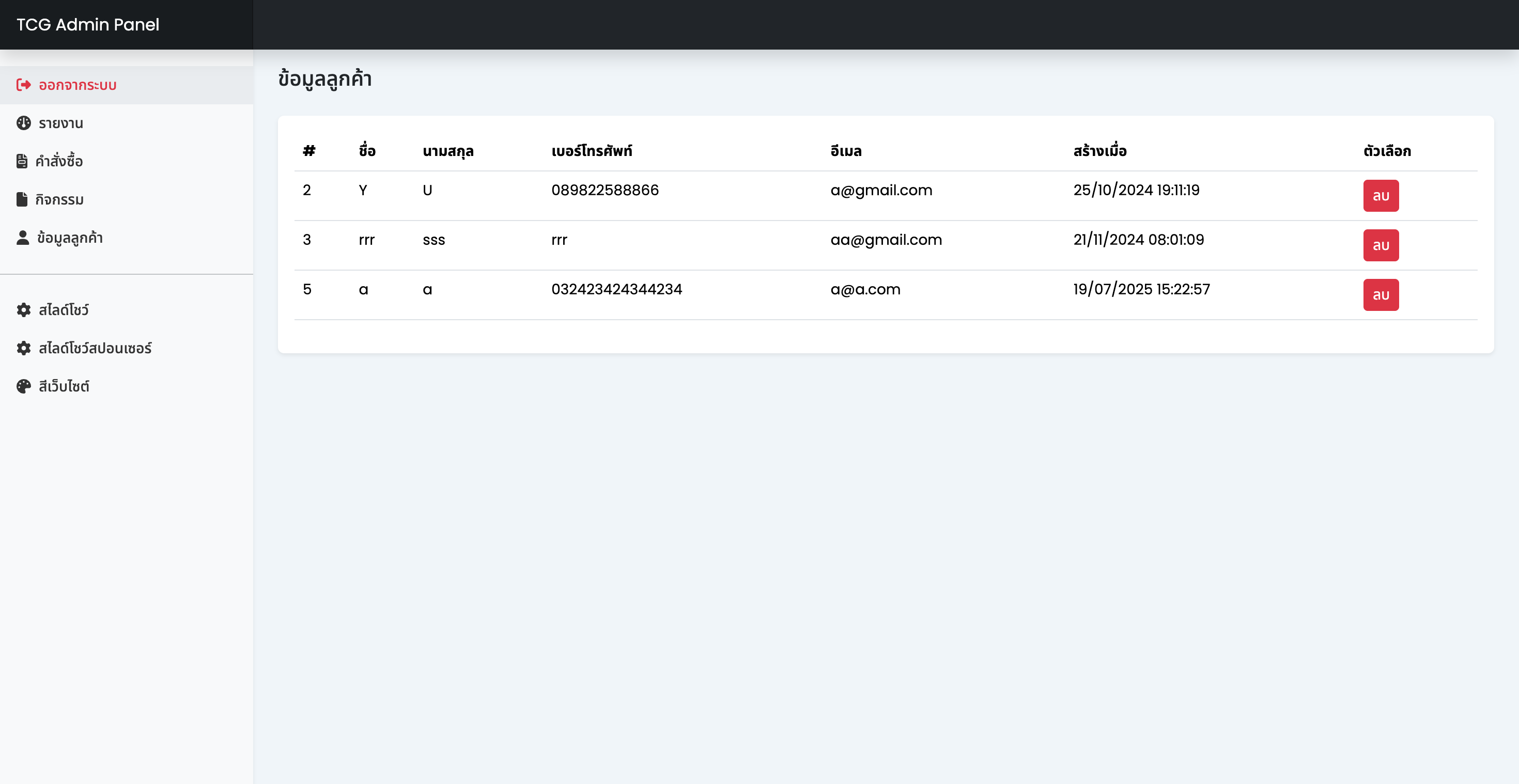Click the website color palette icon
Viewport: 1519px width, 784px height.
pyautogui.click(x=24, y=387)
